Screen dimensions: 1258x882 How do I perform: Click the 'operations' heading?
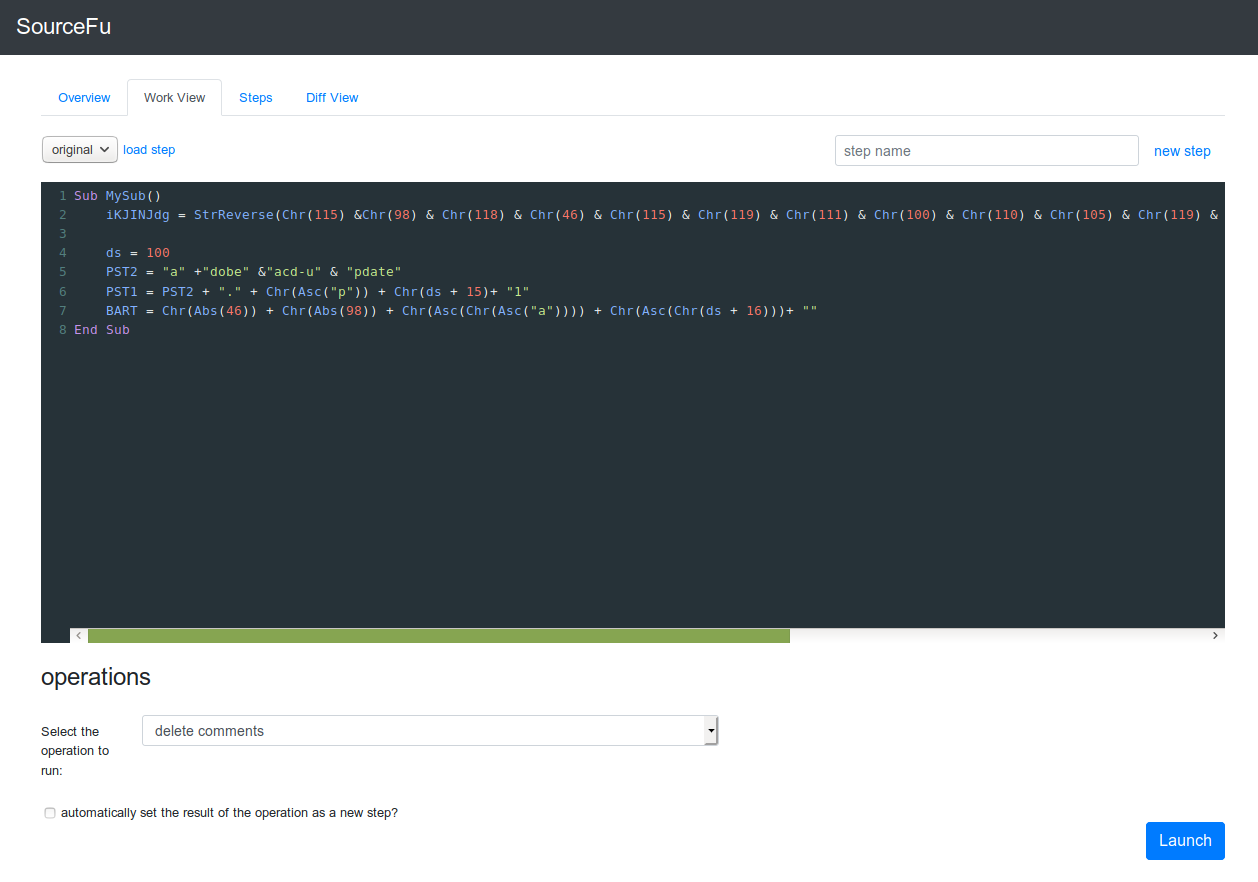(96, 677)
